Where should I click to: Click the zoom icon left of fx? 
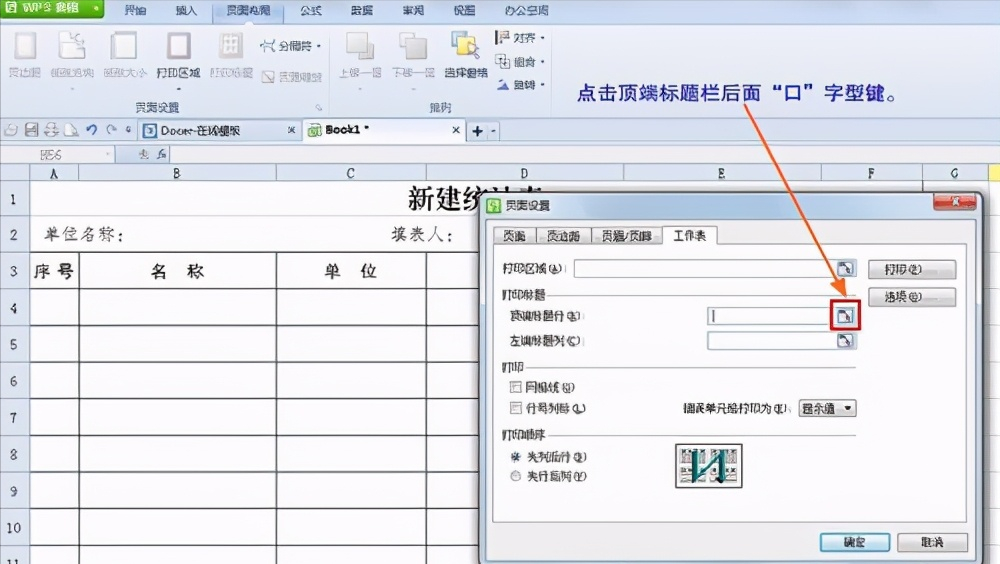point(143,154)
